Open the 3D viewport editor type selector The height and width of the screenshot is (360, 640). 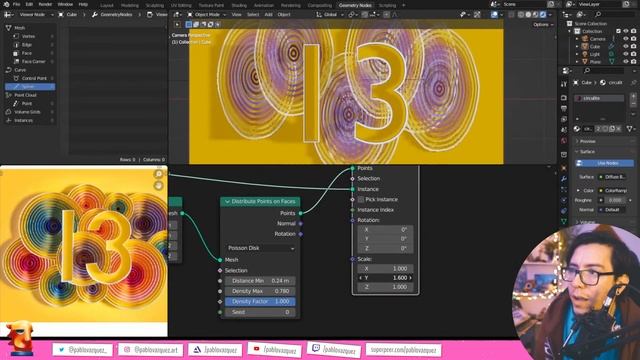pyautogui.click(x=178, y=15)
